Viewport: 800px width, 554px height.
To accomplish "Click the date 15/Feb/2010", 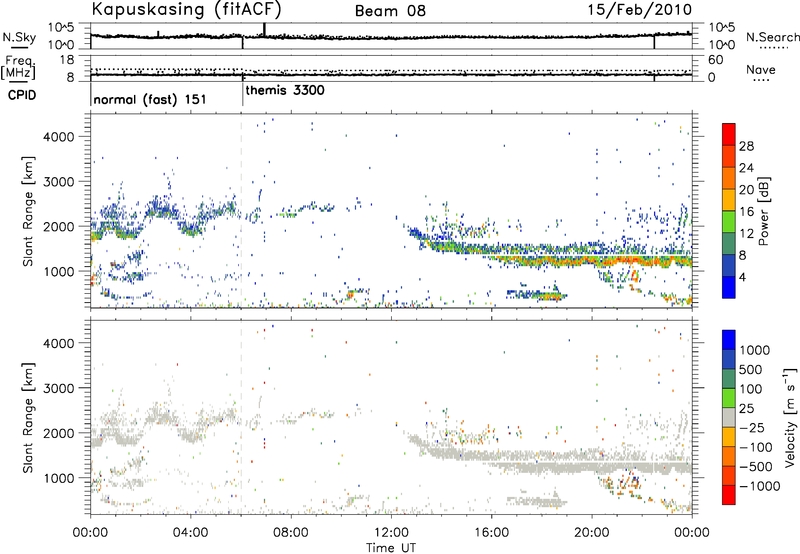I will coord(640,10).
